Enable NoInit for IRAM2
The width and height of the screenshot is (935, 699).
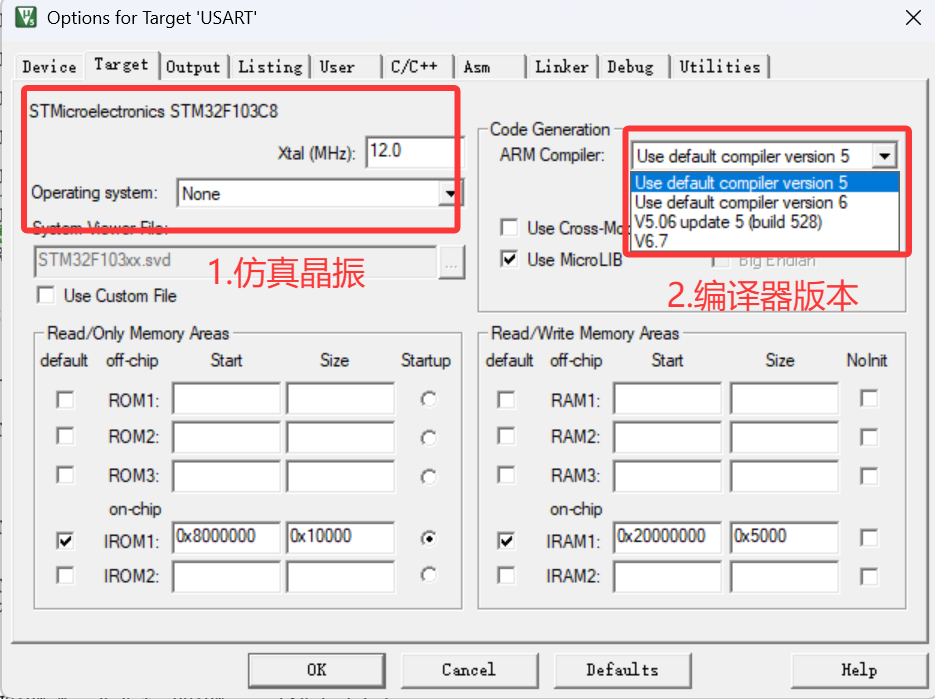(x=869, y=577)
